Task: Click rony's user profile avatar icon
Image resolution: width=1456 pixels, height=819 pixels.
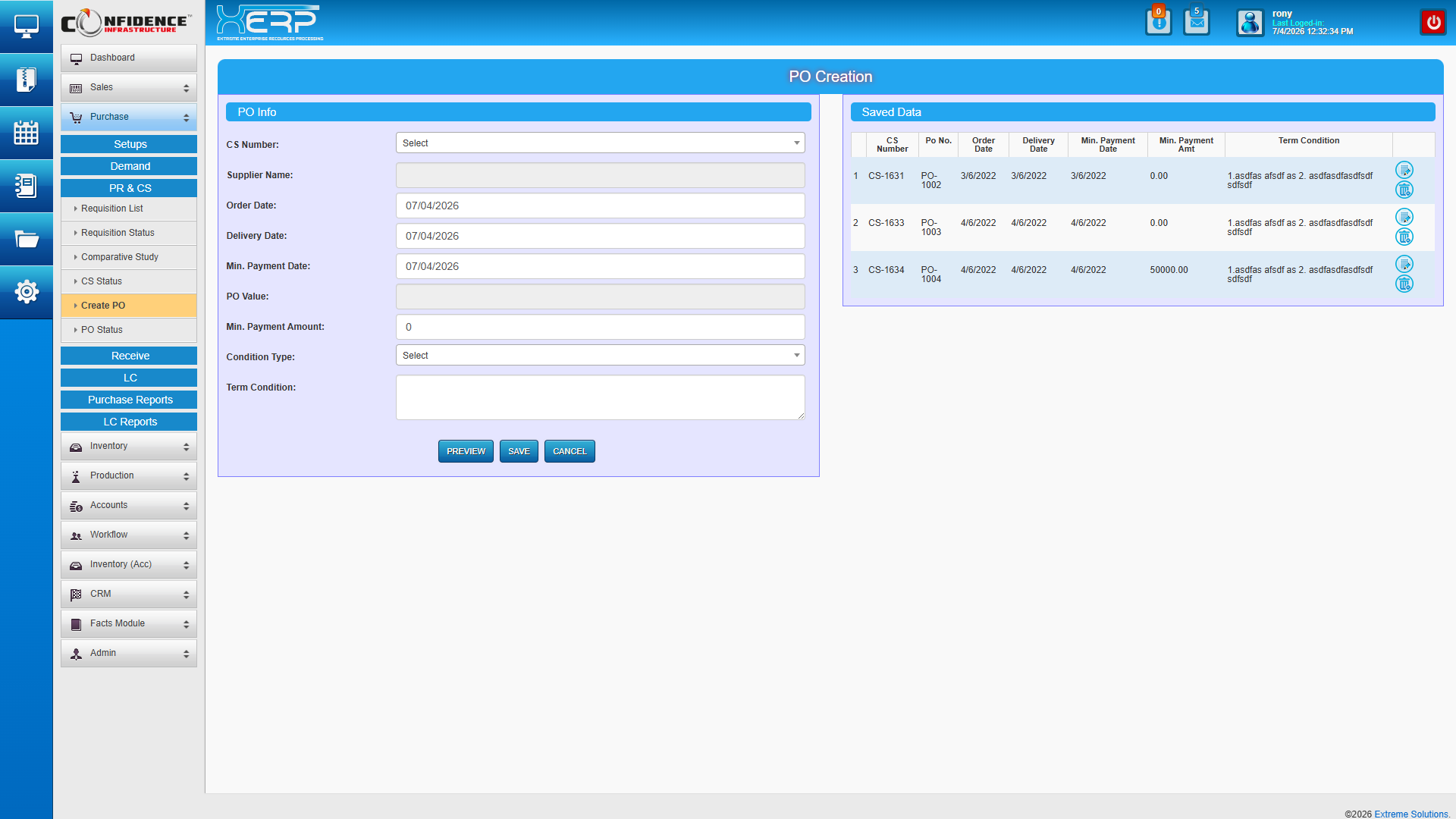Action: pos(1250,23)
